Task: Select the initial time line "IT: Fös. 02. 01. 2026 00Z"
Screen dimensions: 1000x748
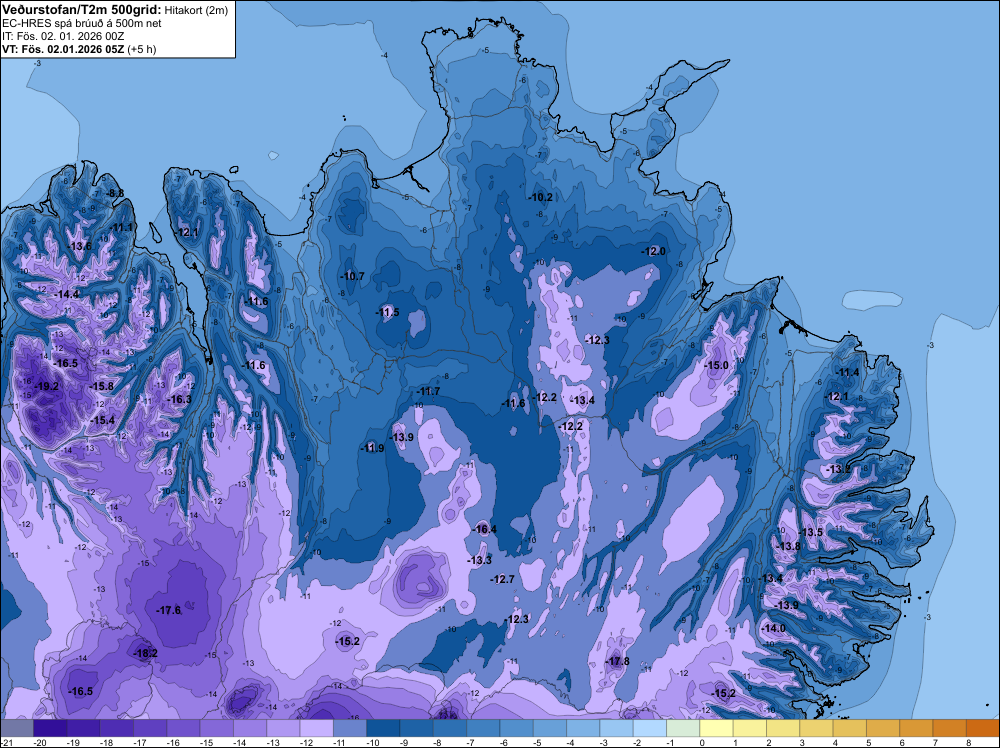Action: [63, 36]
